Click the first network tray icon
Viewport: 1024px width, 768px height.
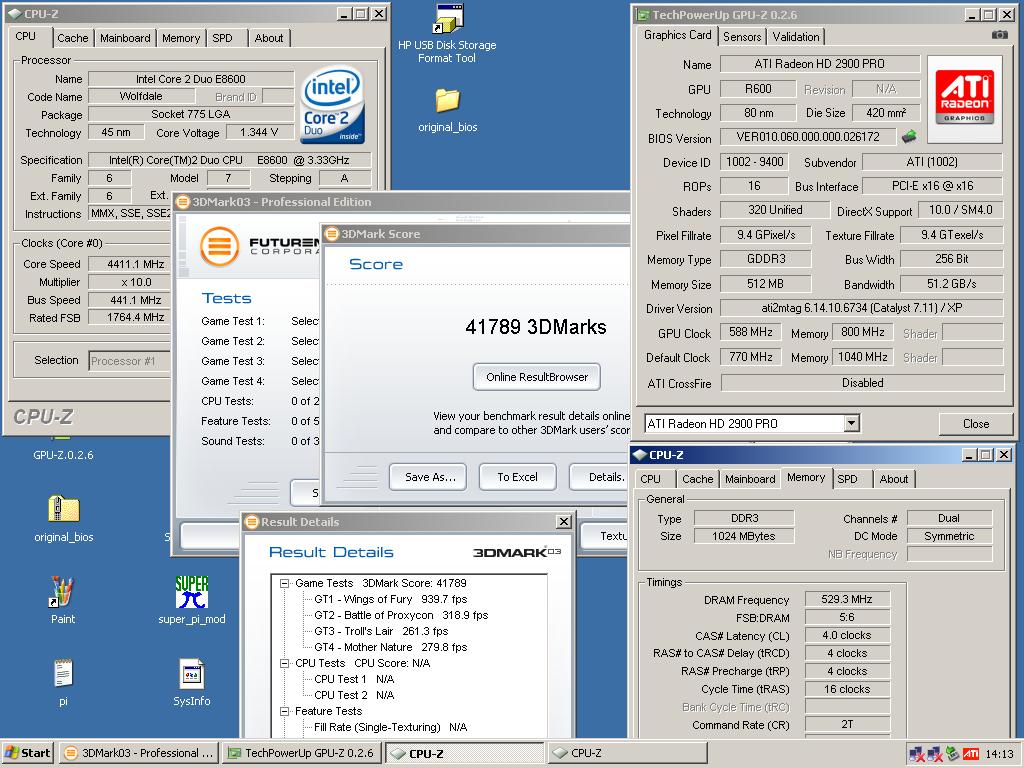pos(917,754)
